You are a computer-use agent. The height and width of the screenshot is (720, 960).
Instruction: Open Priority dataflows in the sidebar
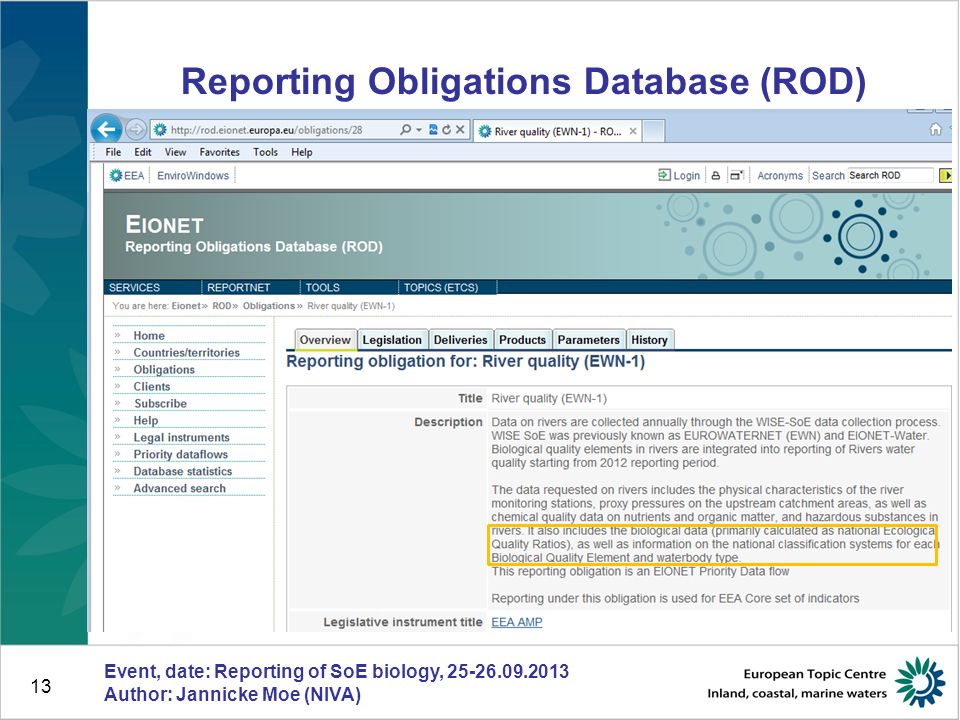coord(181,454)
